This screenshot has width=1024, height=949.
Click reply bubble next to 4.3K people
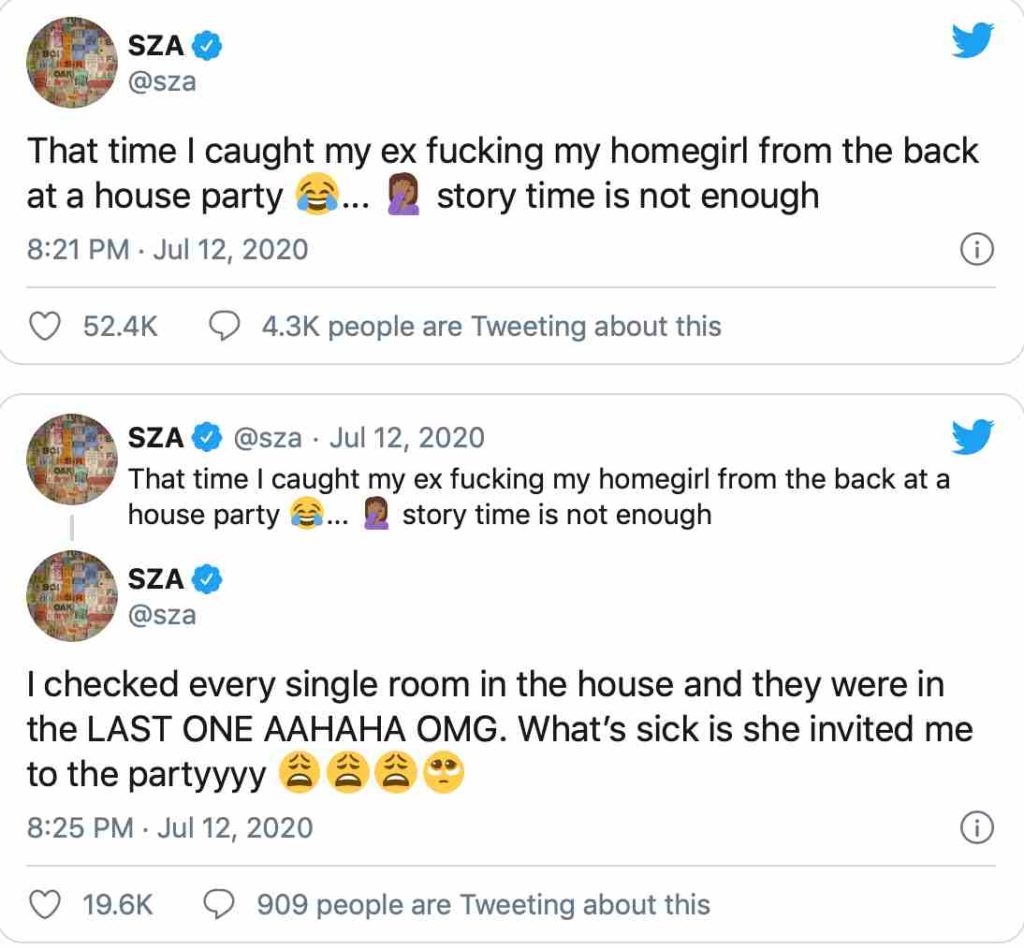pyautogui.click(x=226, y=326)
